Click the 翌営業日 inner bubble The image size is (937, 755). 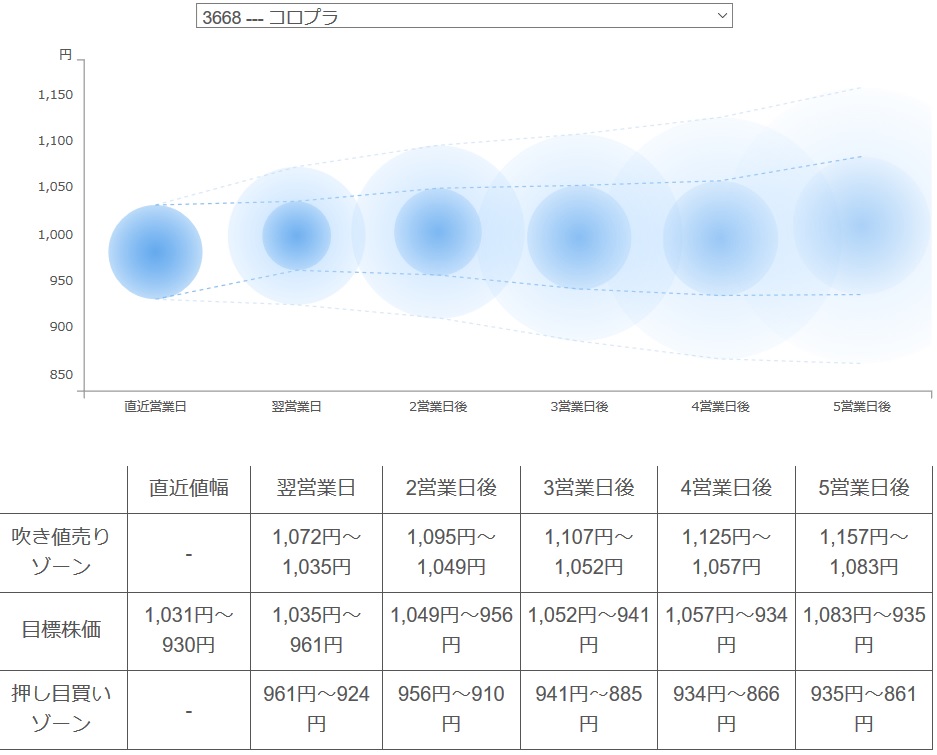(x=296, y=236)
